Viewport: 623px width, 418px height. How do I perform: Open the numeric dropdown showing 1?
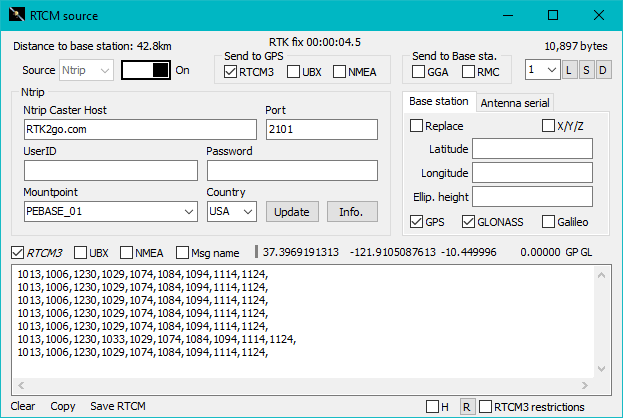coord(542,70)
